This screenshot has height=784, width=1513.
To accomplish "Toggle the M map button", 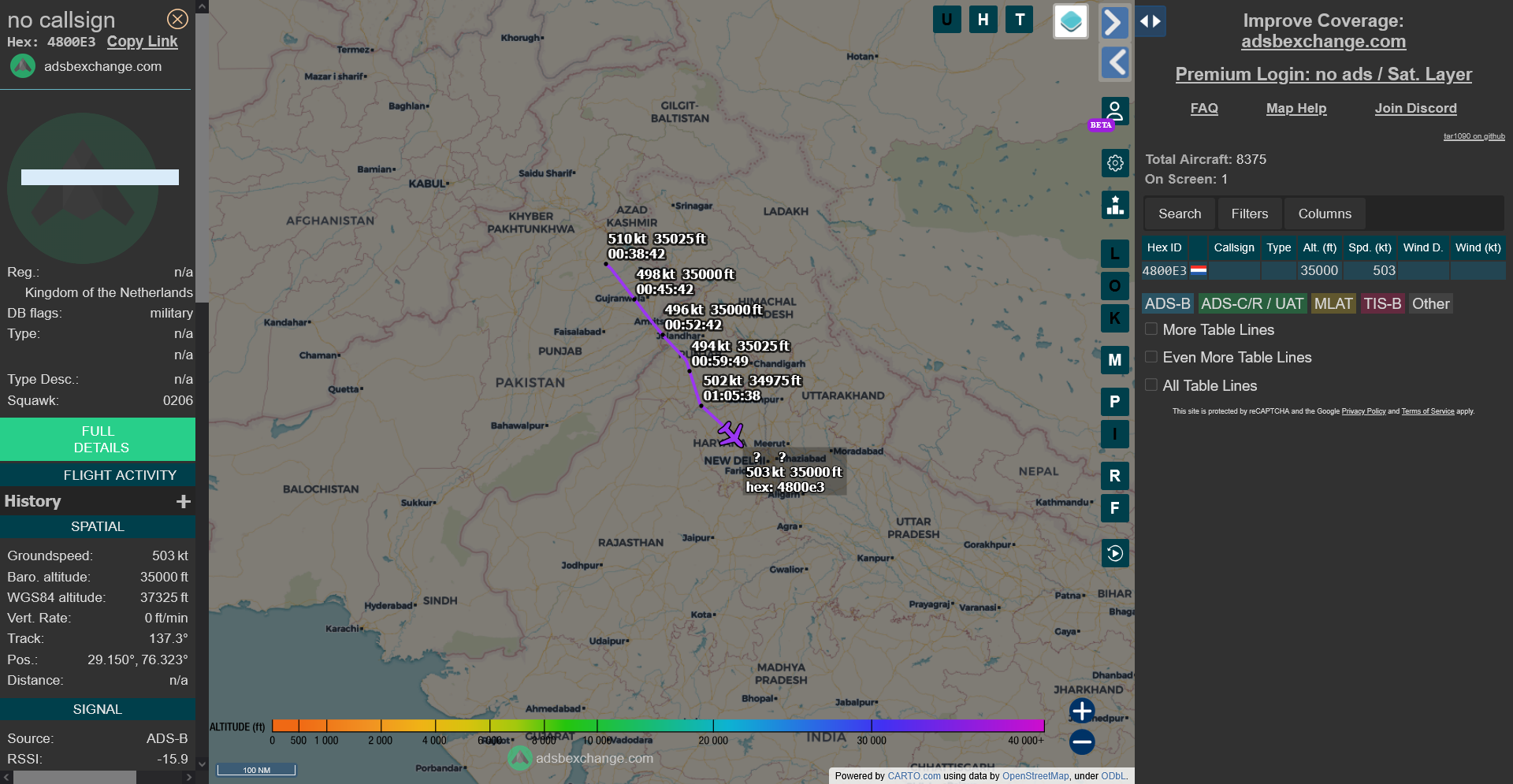I will tap(1114, 360).
